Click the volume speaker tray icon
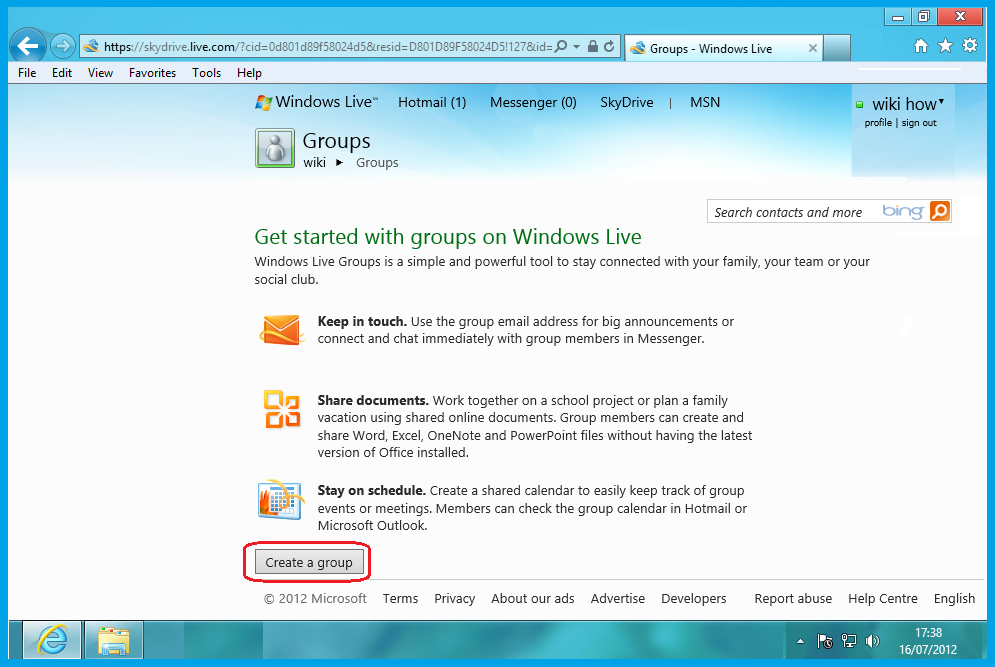Viewport: 995px width, 667px height. coord(873,641)
